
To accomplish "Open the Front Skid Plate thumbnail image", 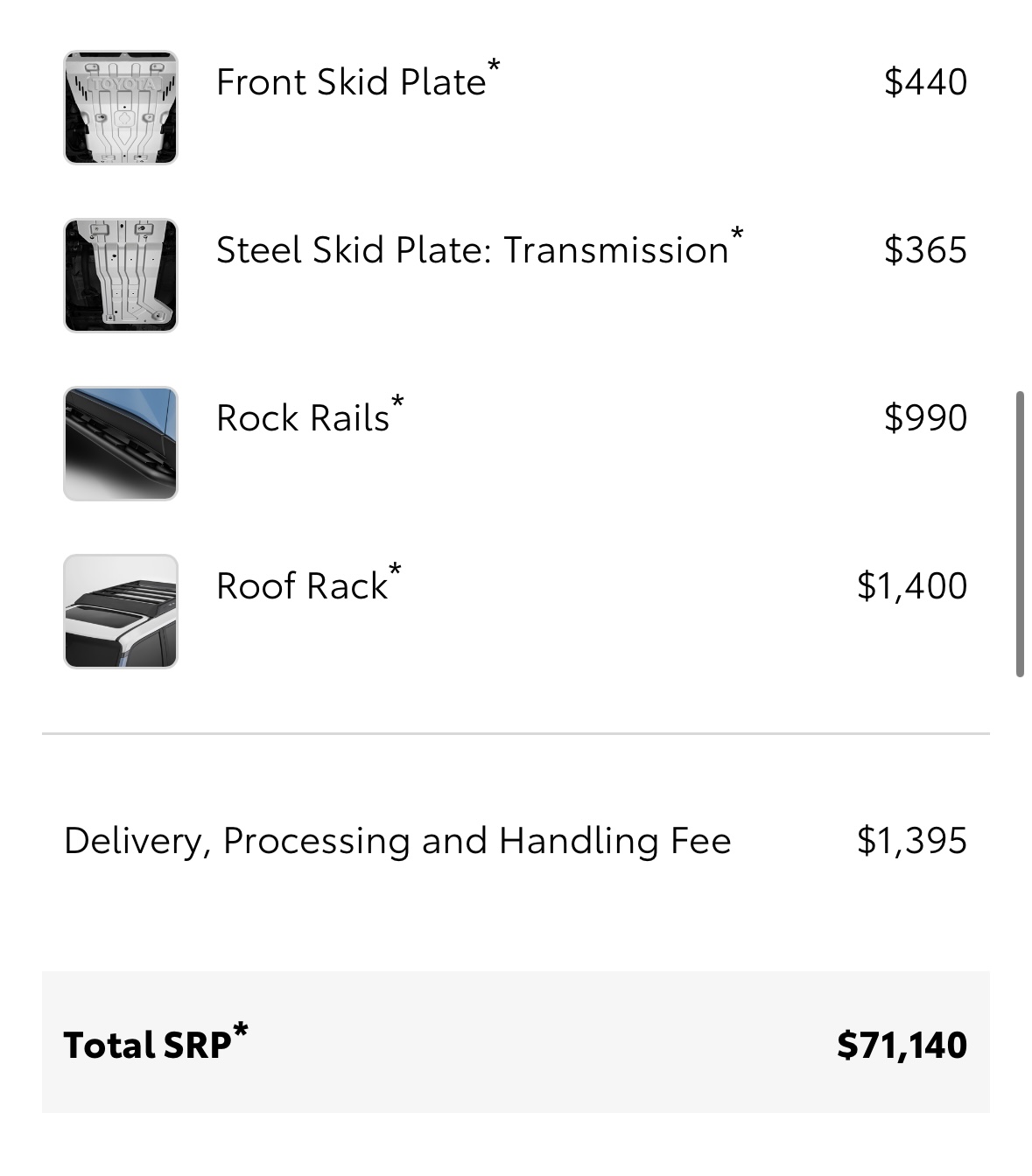I will [x=121, y=108].
